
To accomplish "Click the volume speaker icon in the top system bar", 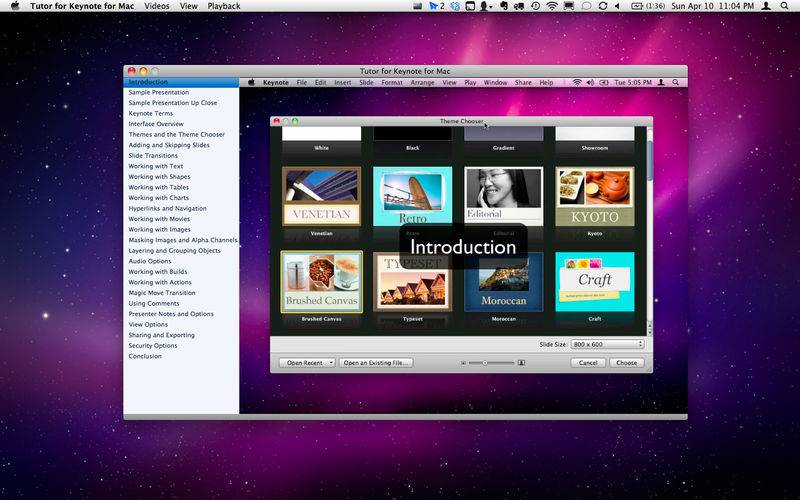I will click(617, 6).
